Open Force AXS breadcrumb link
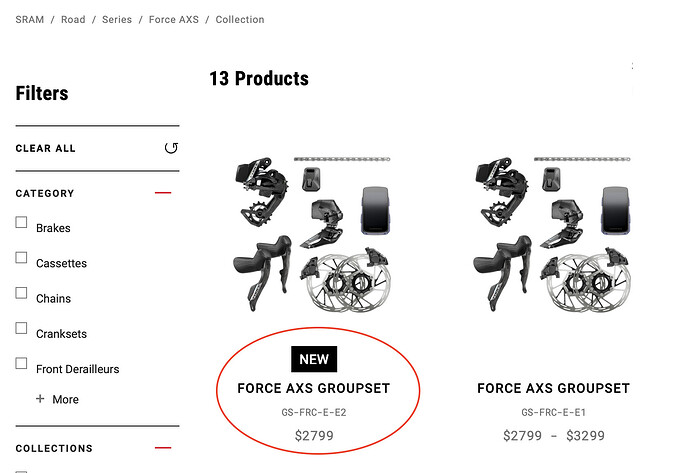This screenshot has height=473, width=690. coord(175,19)
